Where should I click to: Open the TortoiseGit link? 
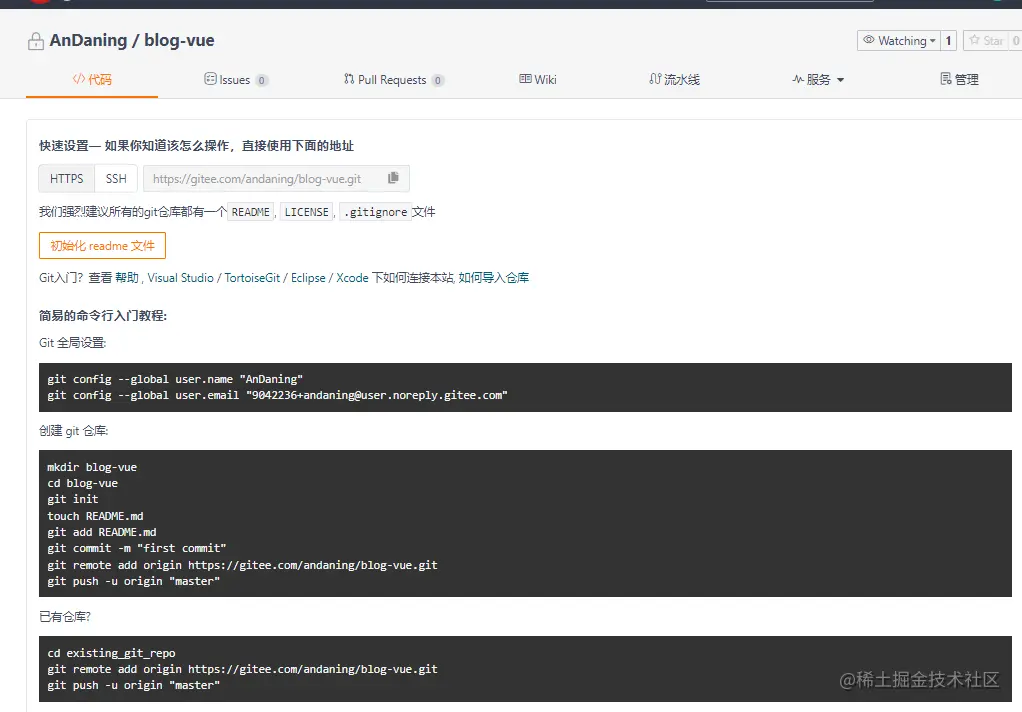tap(252, 278)
